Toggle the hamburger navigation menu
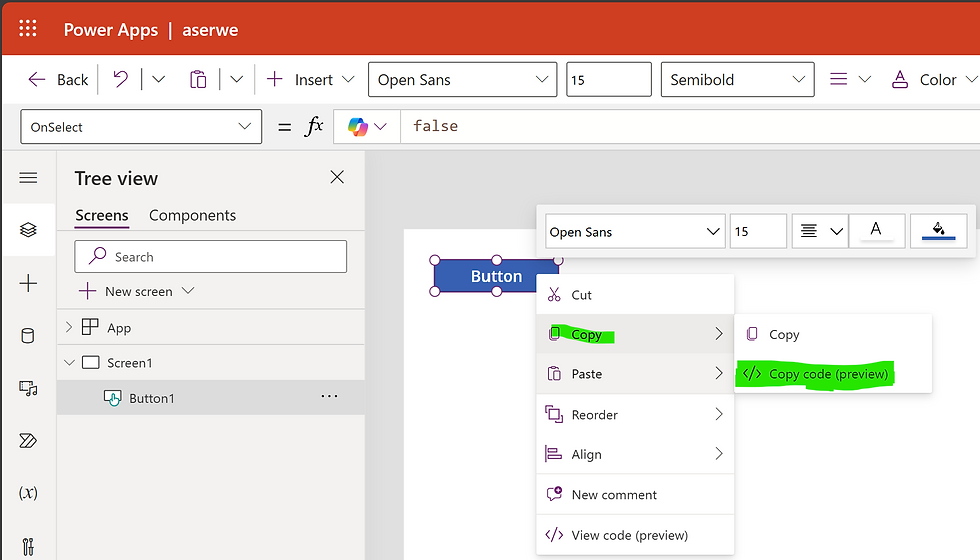 [x=28, y=178]
